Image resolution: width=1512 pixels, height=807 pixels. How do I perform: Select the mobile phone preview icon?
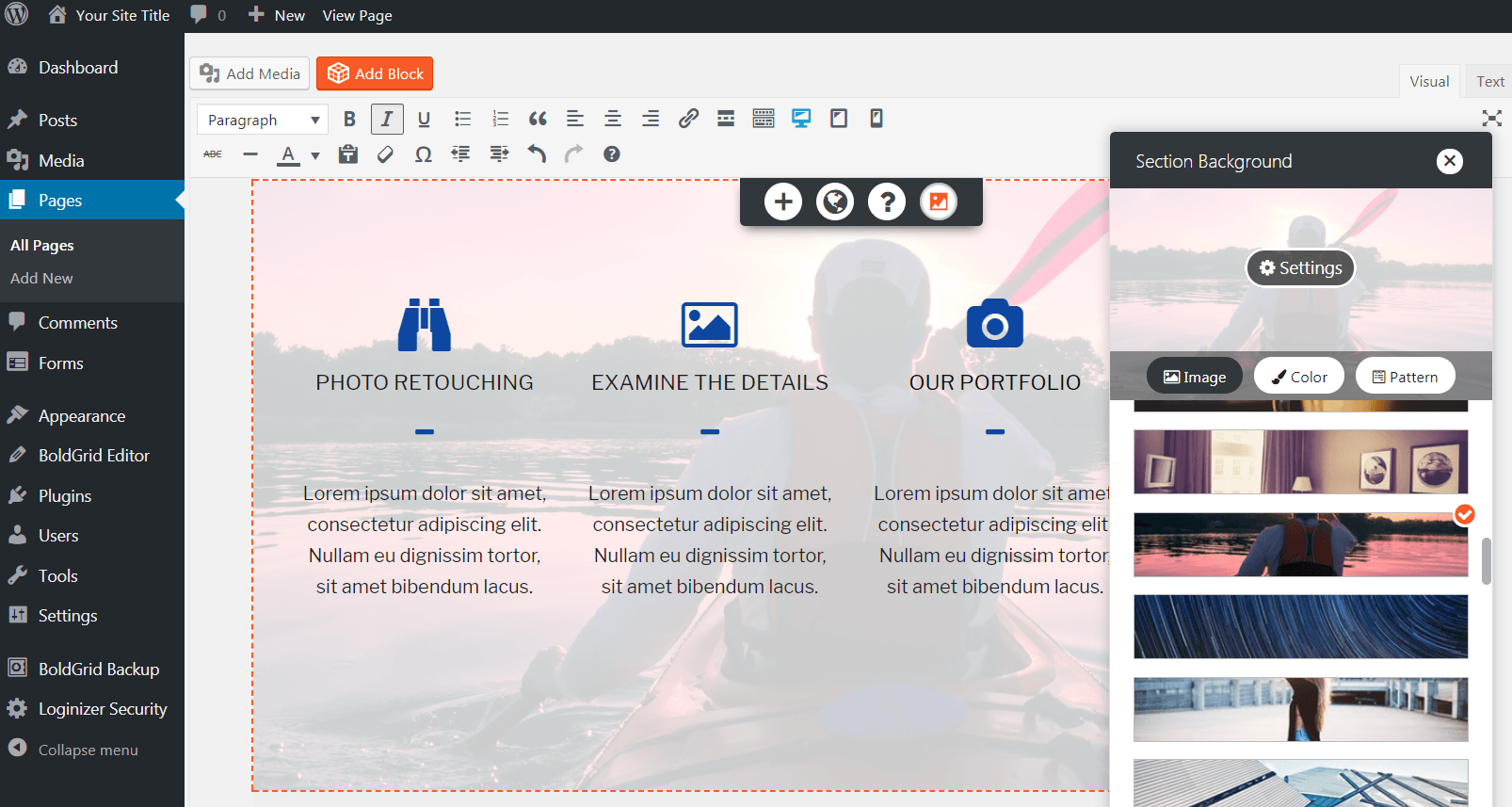coord(877,119)
